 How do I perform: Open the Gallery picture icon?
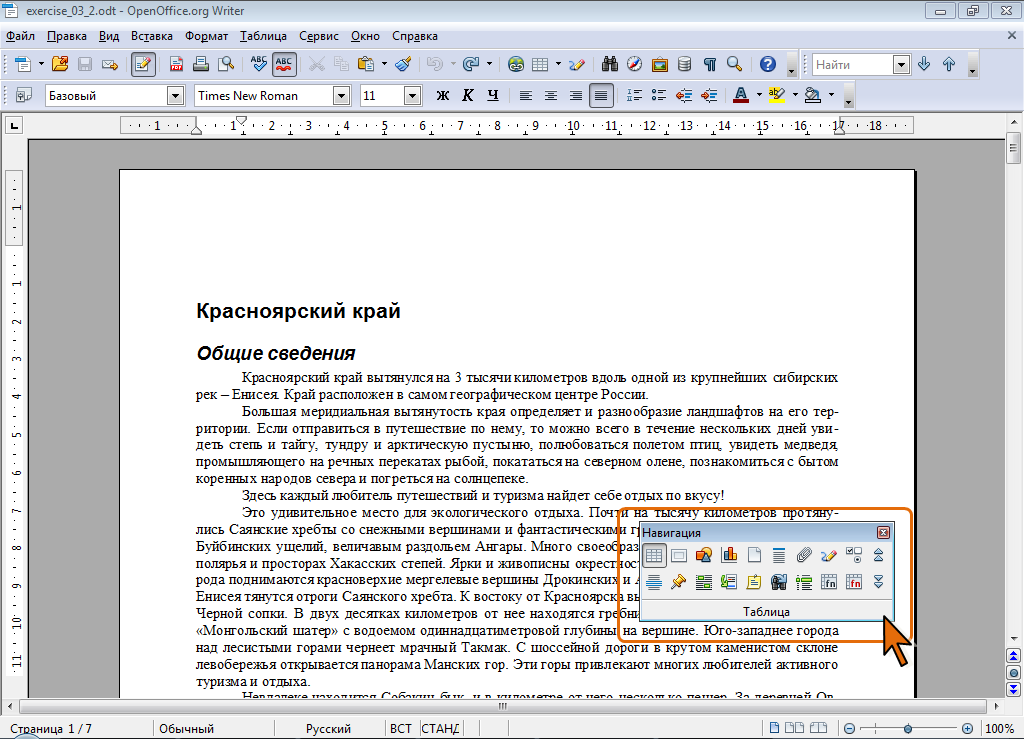[660, 64]
